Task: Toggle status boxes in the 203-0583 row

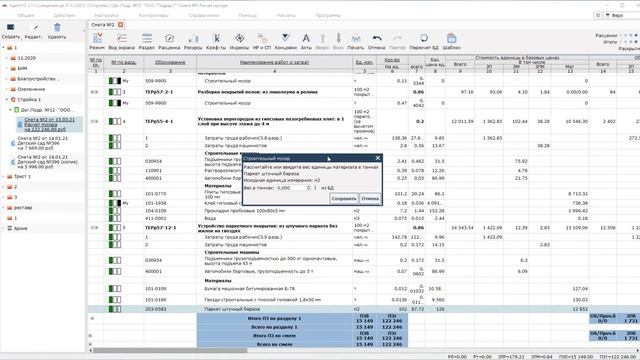Action: pyautogui.click(x=115, y=309)
